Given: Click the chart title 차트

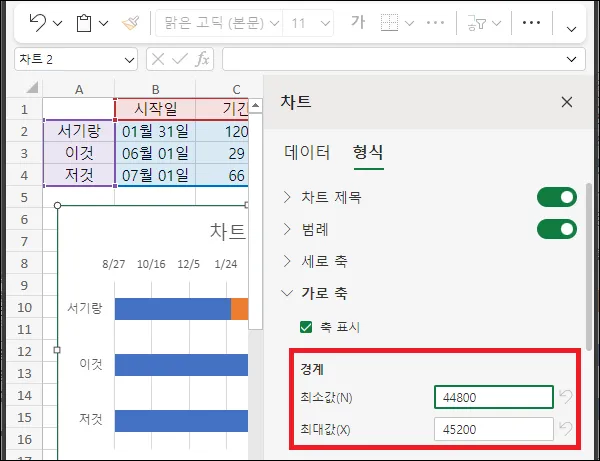Looking at the screenshot, I should point(228,232).
